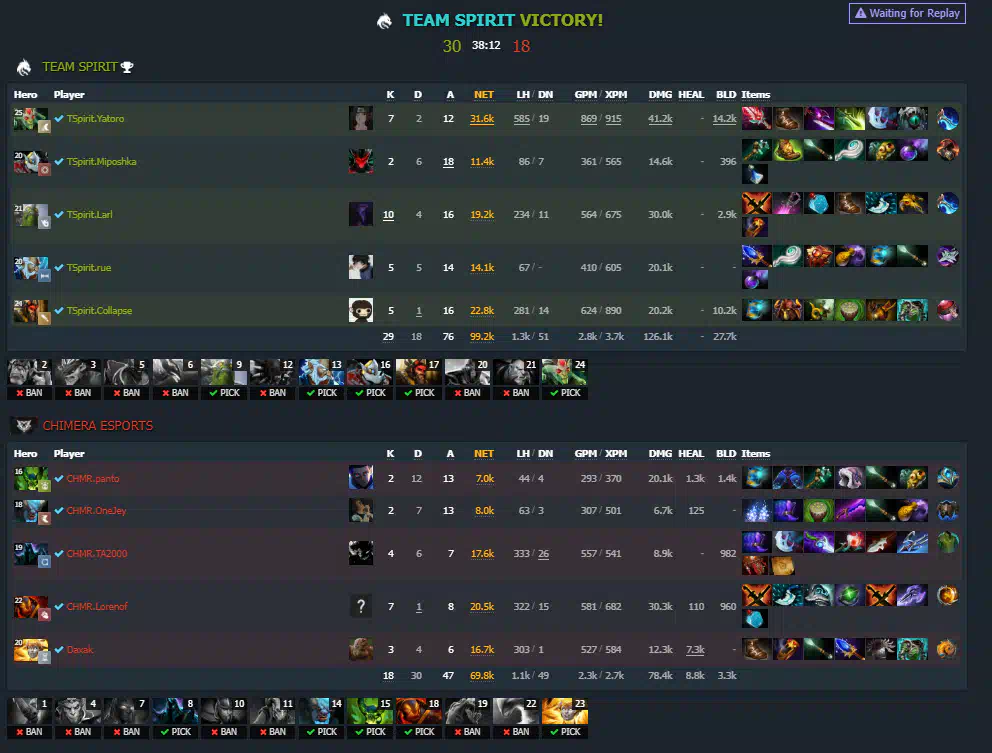
Task: Click Yatoro's neutral item circle icon
Action: (947, 118)
